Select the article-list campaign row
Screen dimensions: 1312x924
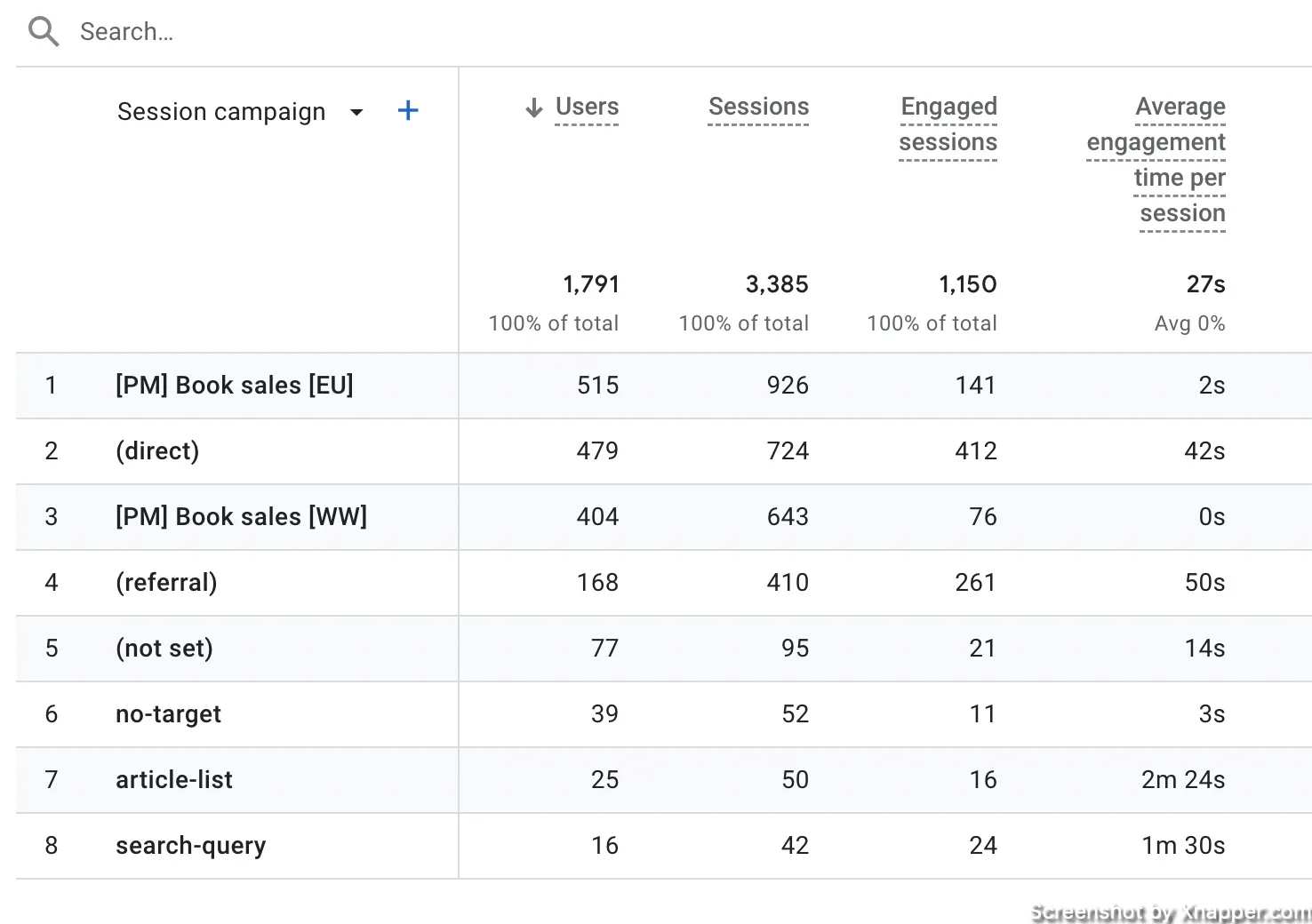pos(174,780)
